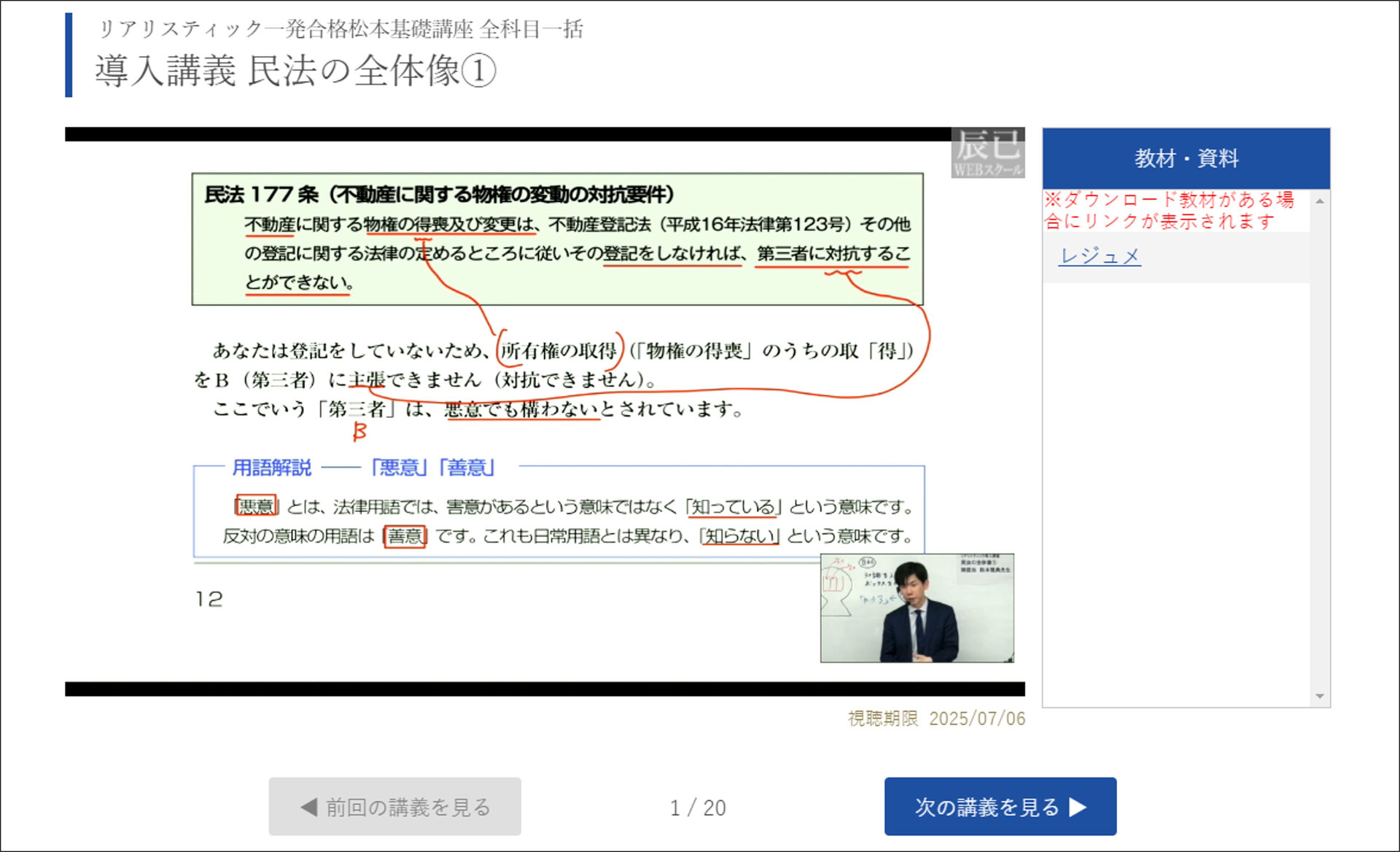Select the 教材・資料 panel header
The image size is (1400, 852).
coord(1186,157)
